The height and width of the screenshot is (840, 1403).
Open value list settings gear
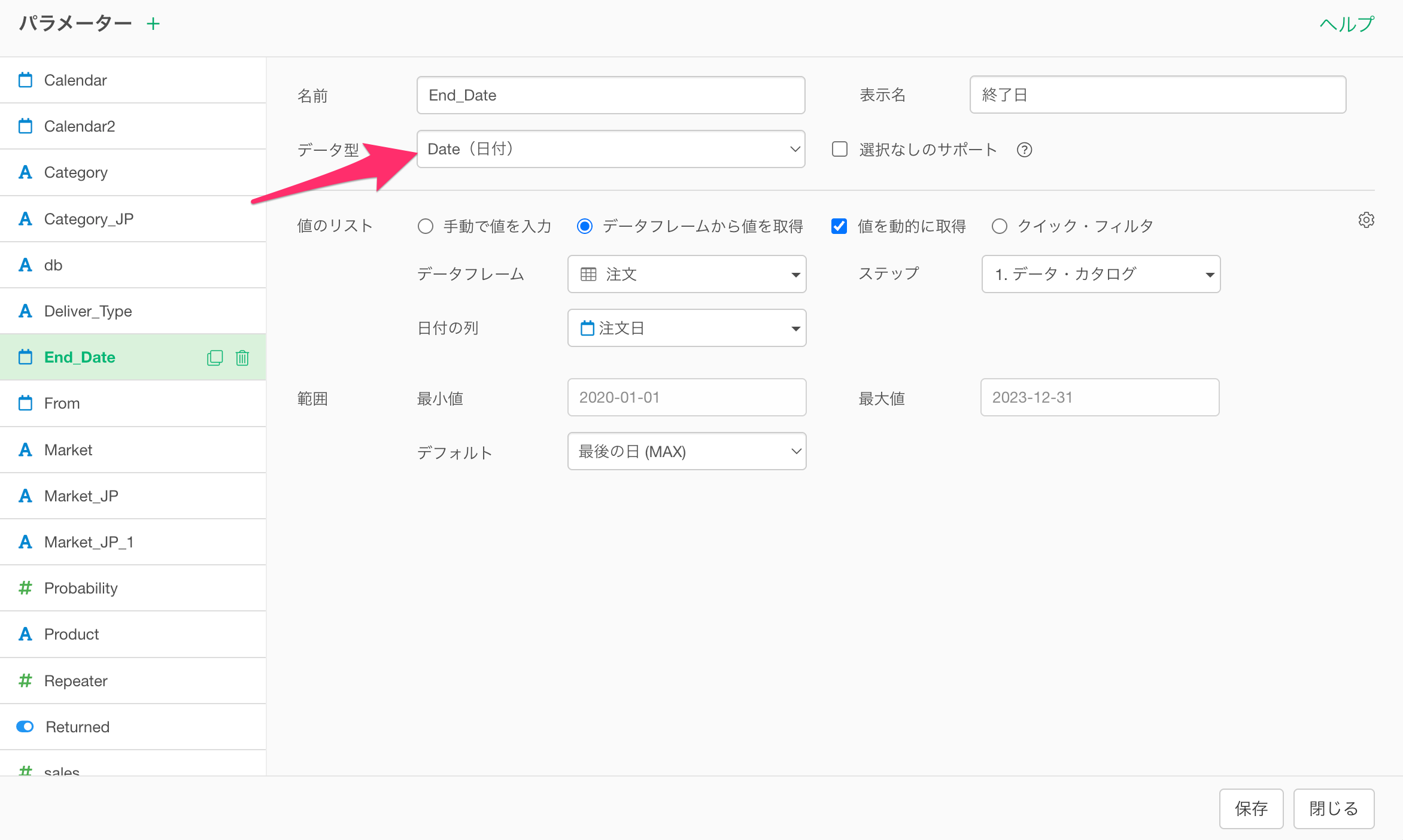pyautogui.click(x=1366, y=220)
